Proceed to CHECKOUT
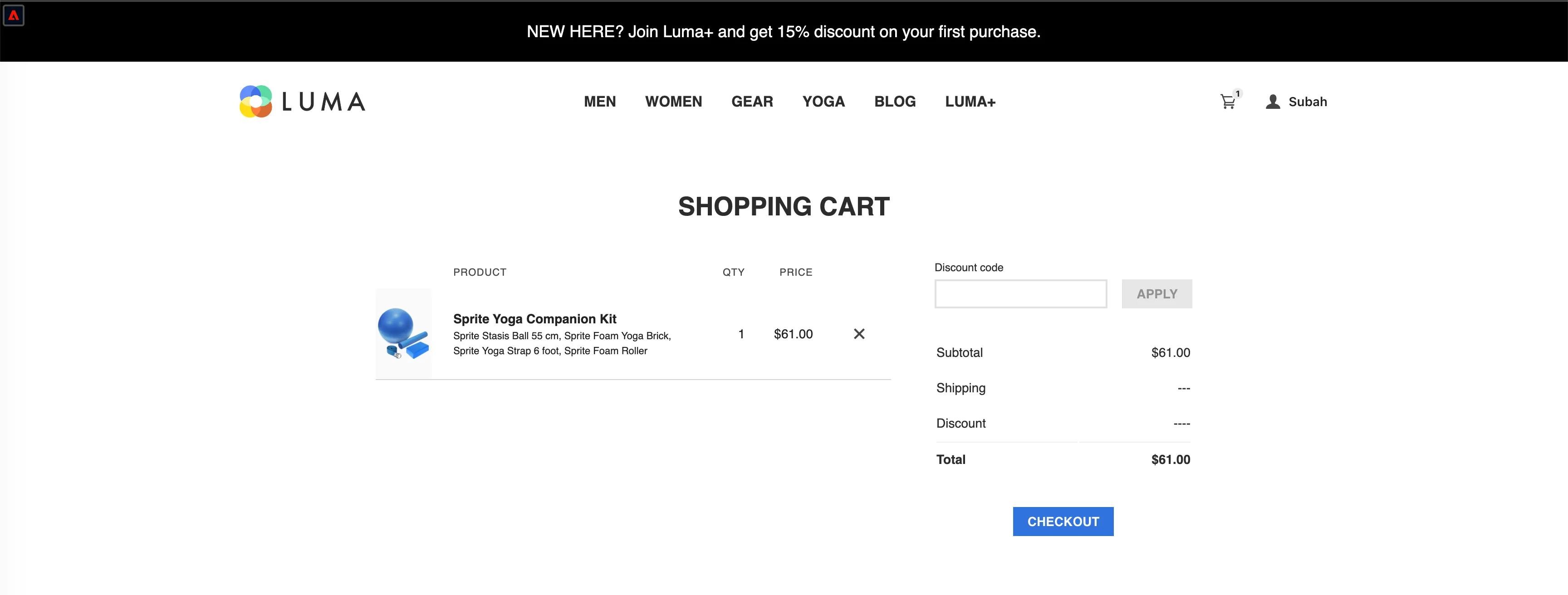 pyautogui.click(x=1063, y=522)
